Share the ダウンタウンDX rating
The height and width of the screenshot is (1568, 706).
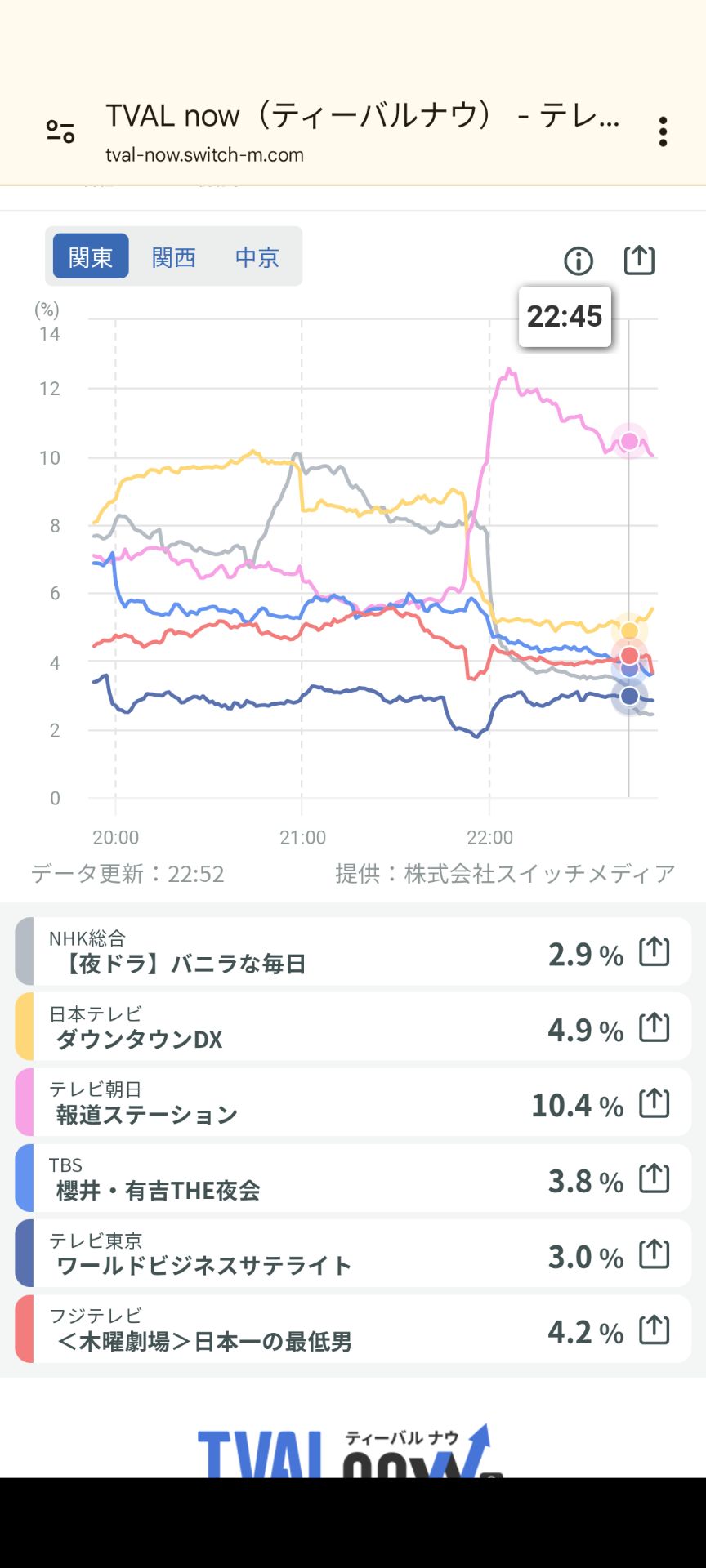pyautogui.click(x=655, y=1025)
